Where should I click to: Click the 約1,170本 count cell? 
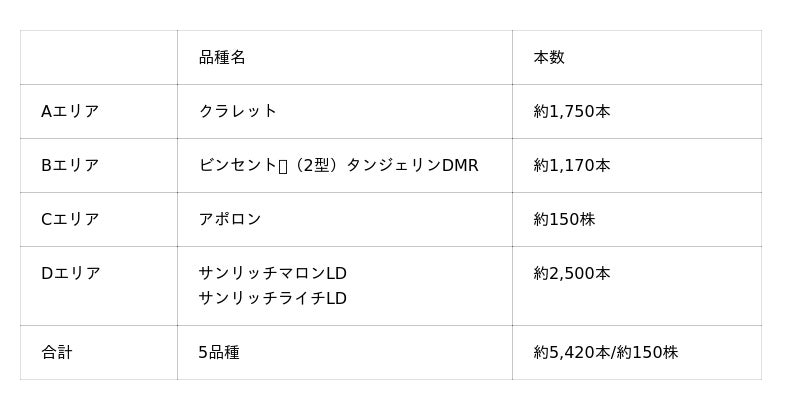point(637,166)
